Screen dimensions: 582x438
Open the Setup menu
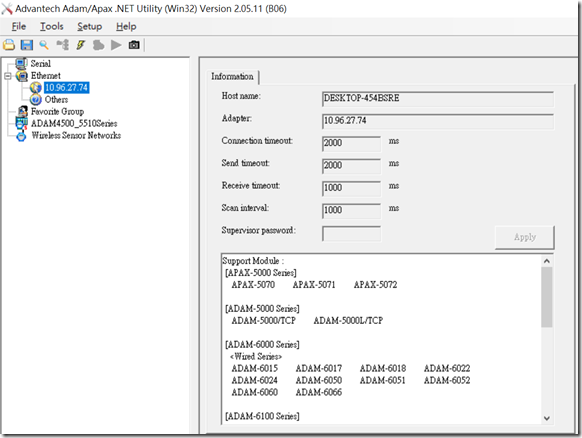pos(89,26)
